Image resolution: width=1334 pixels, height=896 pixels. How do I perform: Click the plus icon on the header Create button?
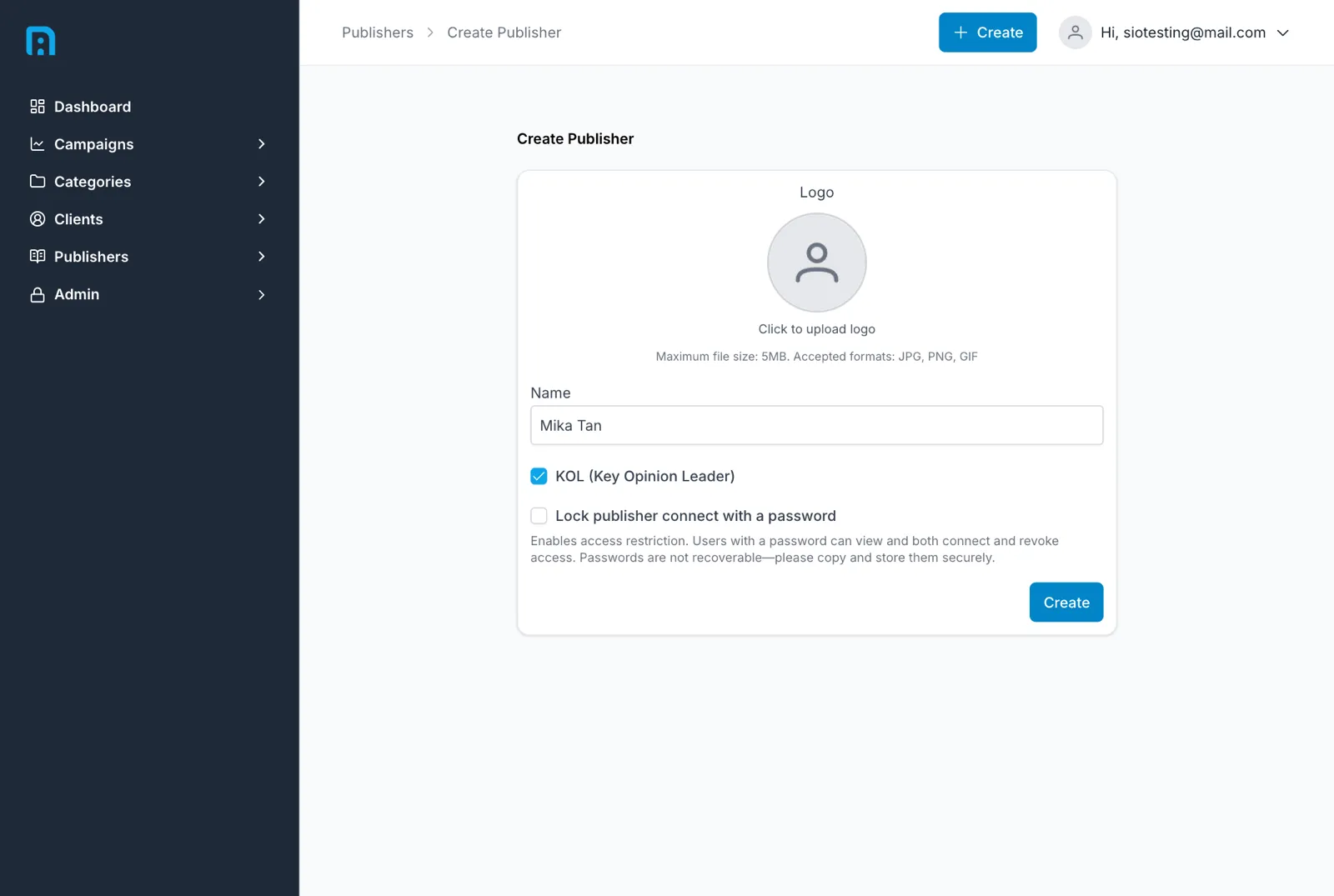point(960,33)
